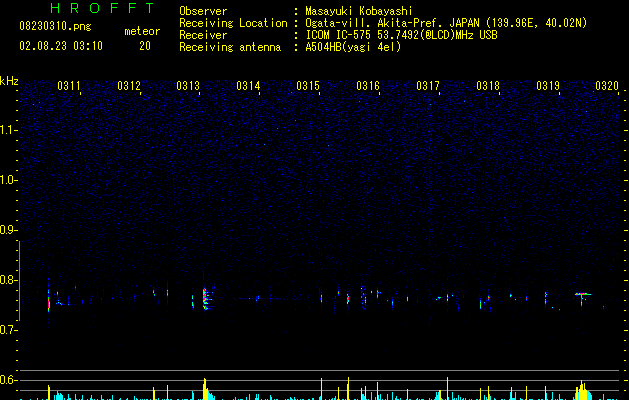Click the meteor count value 20
The height and width of the screenshot is (400, 629).
[145, 46]
